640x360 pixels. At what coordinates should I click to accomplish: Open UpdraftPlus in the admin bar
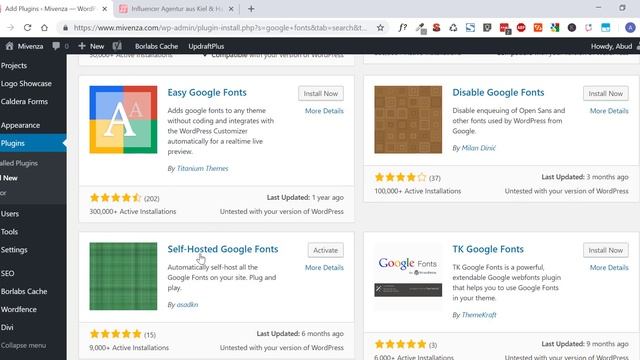(206, 46)
